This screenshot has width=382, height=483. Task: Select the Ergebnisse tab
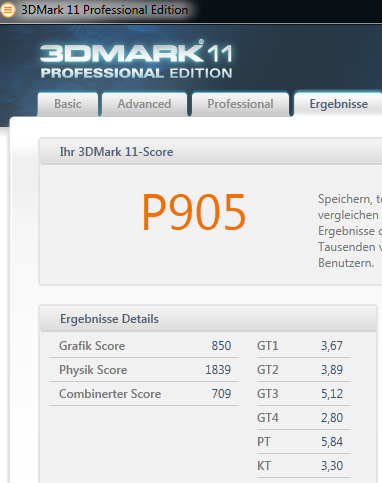click(x=338, y=104)
